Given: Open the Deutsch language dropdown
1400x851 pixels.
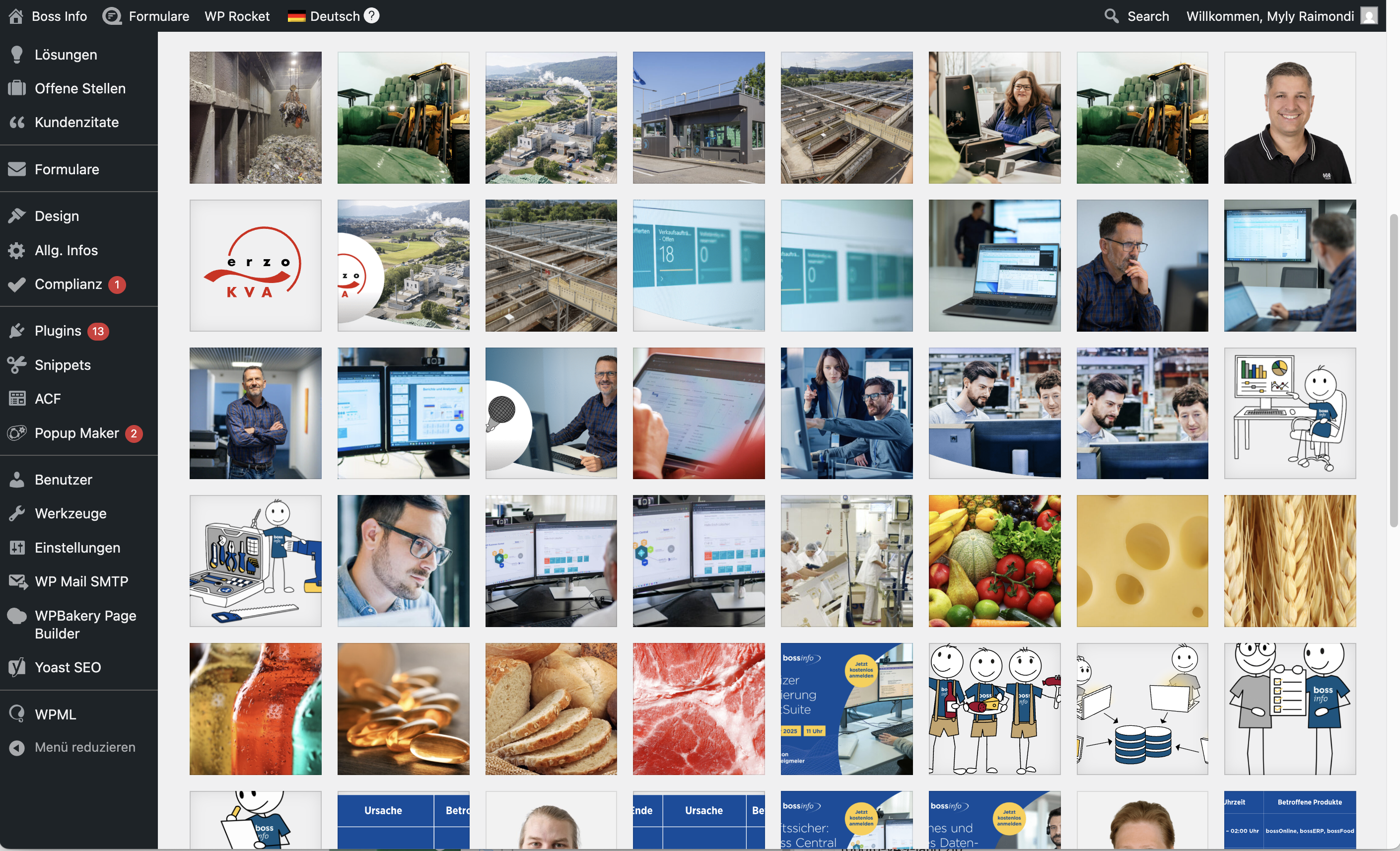Looking at the screenshot, I should point(334,16).
